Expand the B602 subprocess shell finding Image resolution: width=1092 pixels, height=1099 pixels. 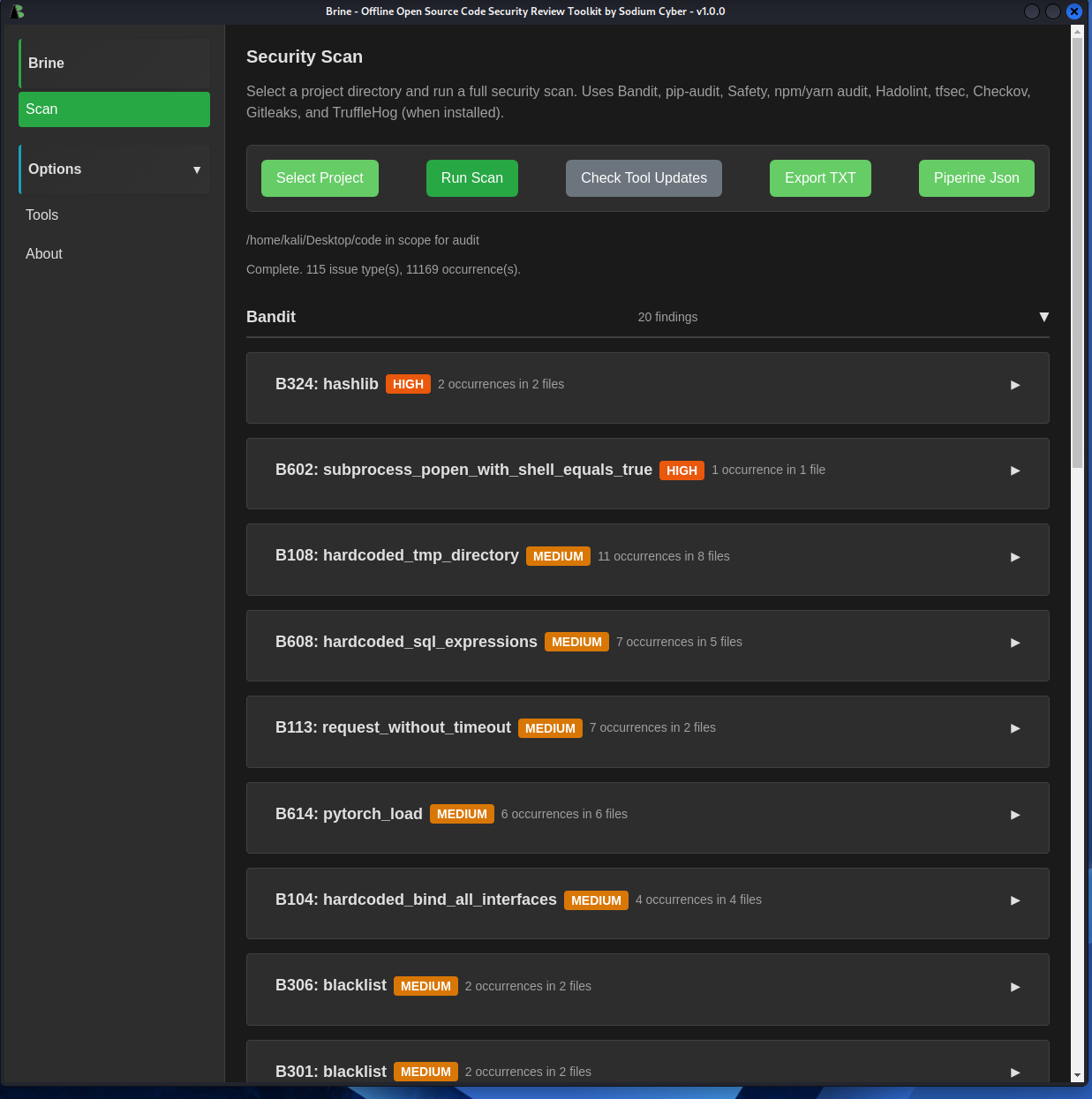tap(1014, 470)
